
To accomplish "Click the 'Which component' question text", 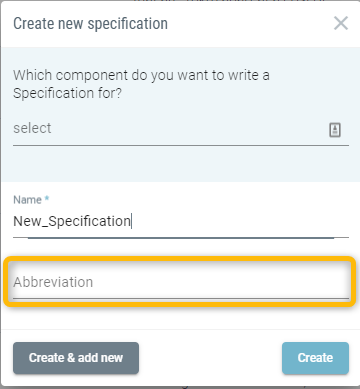I will (141, 75).
